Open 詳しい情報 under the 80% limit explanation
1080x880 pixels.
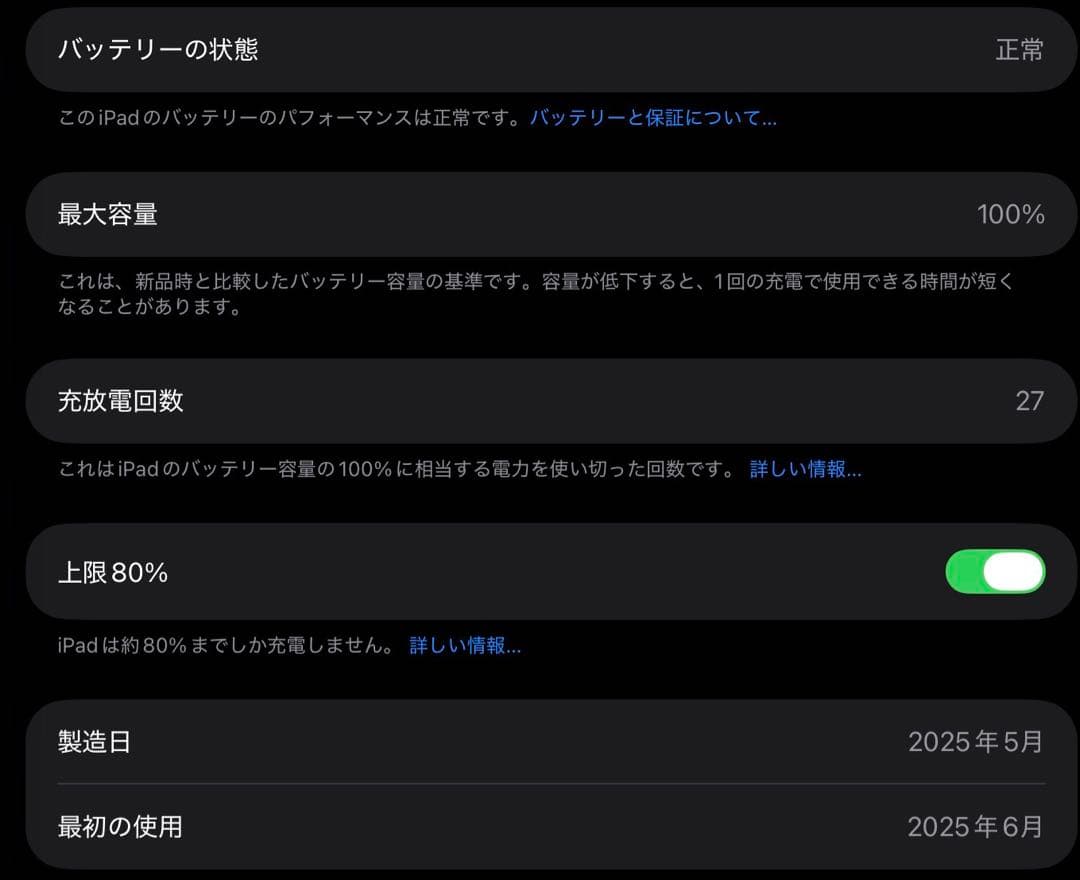click(466, 645)
